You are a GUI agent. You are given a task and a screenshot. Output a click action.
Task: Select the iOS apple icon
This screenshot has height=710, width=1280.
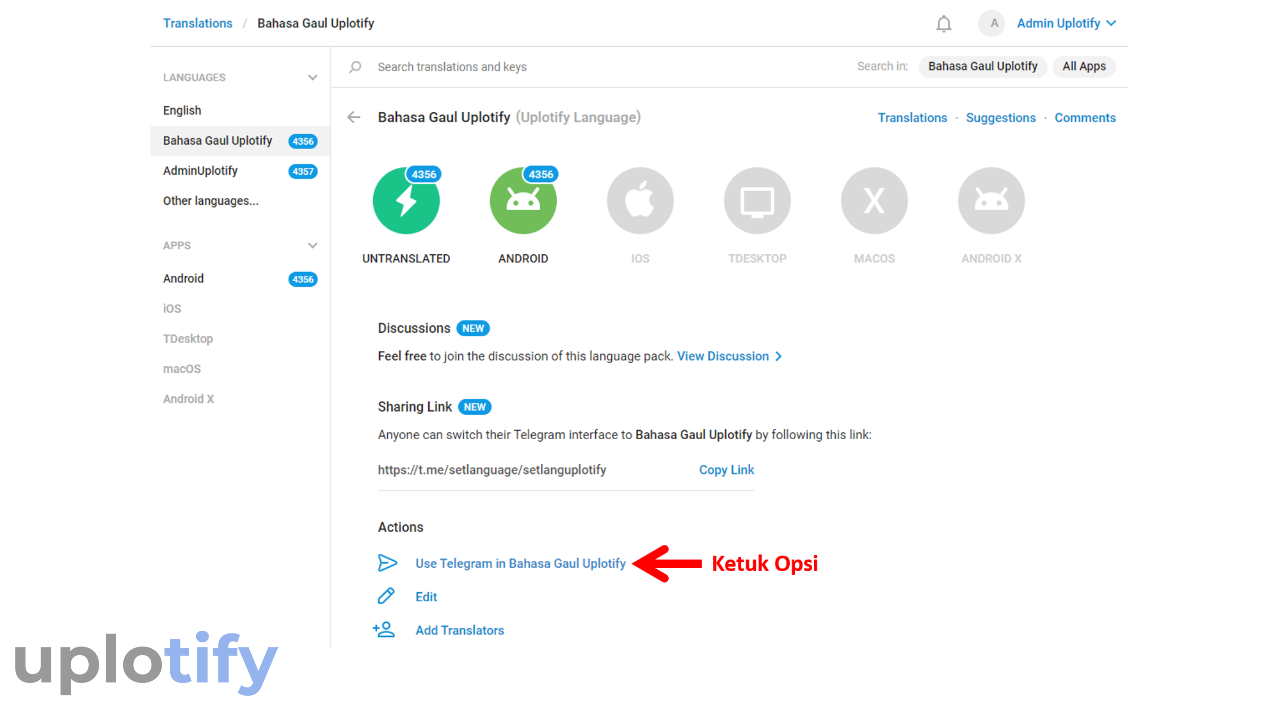coord(640,201)
